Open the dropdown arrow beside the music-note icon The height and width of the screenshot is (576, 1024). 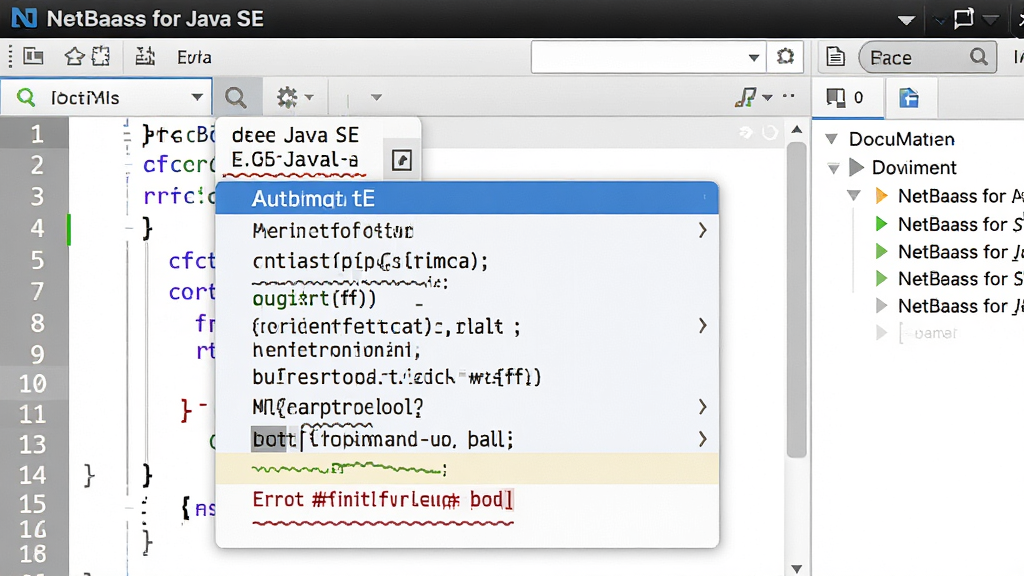coord(768,98)
